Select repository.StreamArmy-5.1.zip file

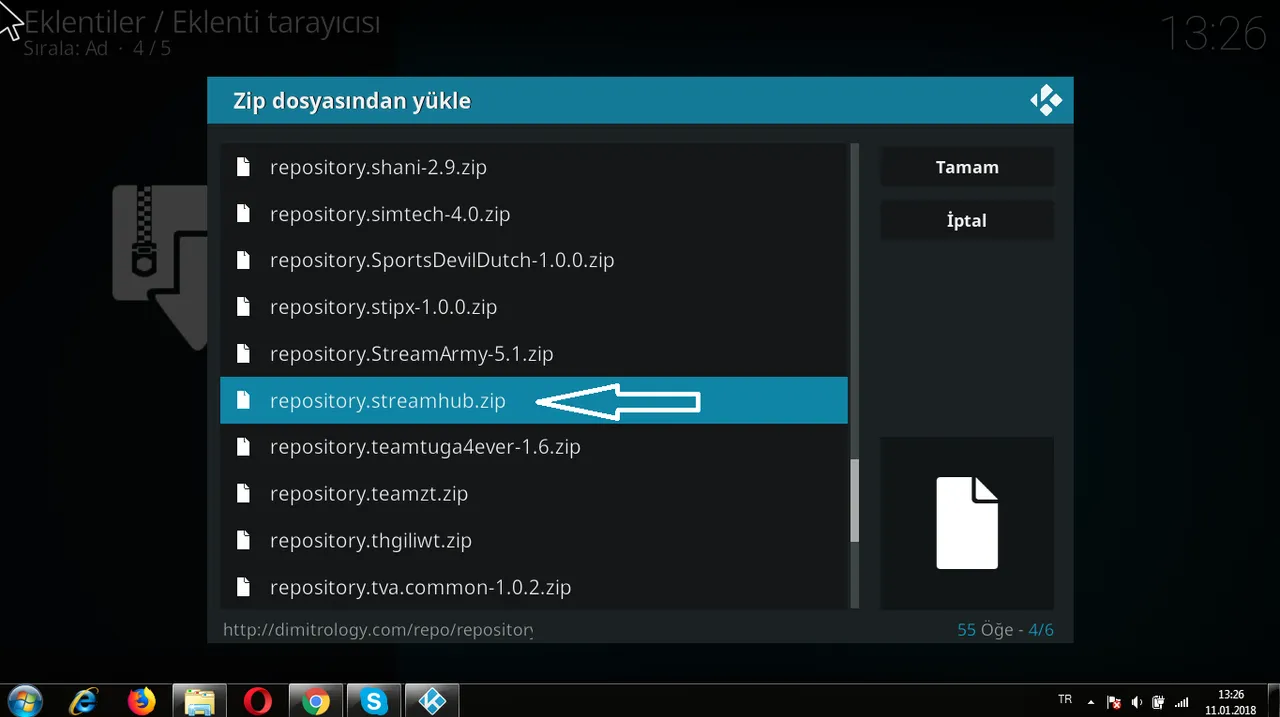534,354
